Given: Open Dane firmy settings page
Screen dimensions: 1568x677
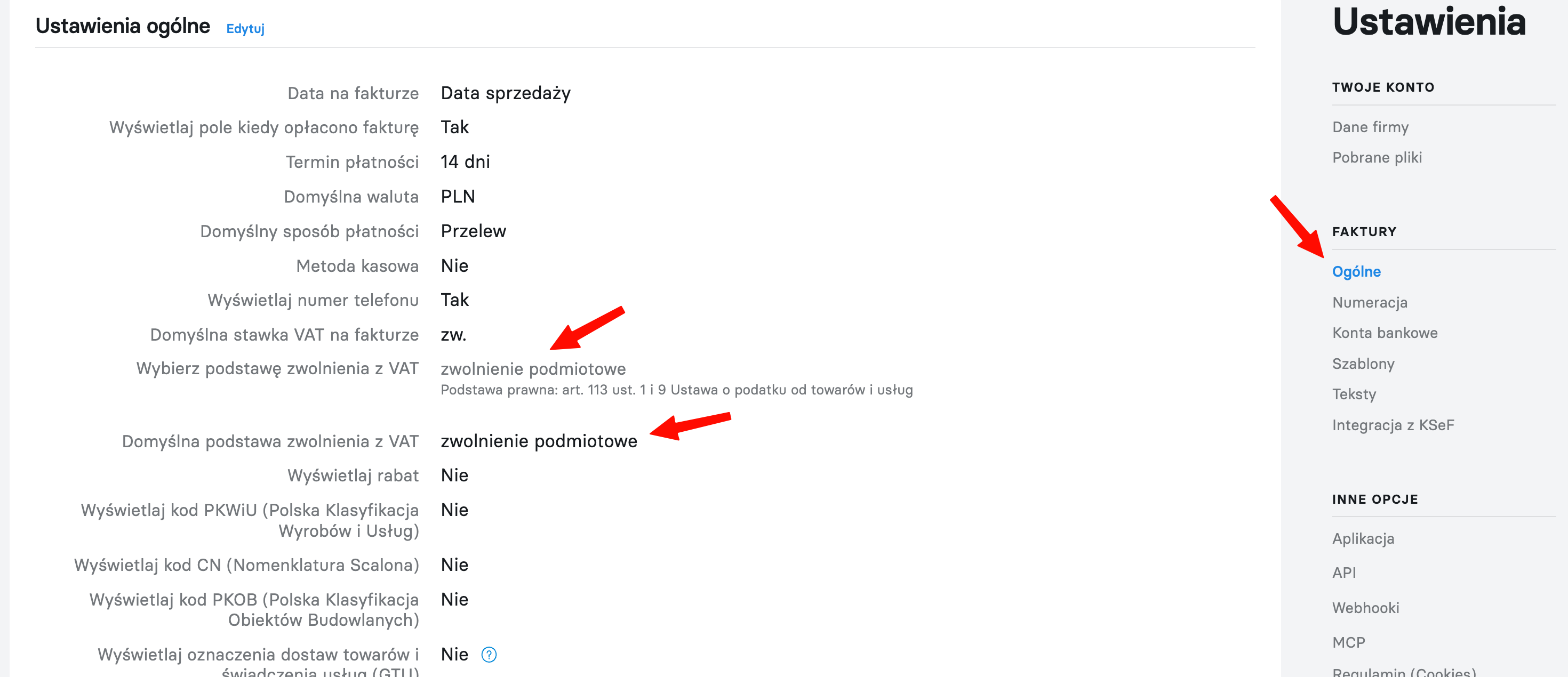Looking at the screenshot, I should point(1370,127).
